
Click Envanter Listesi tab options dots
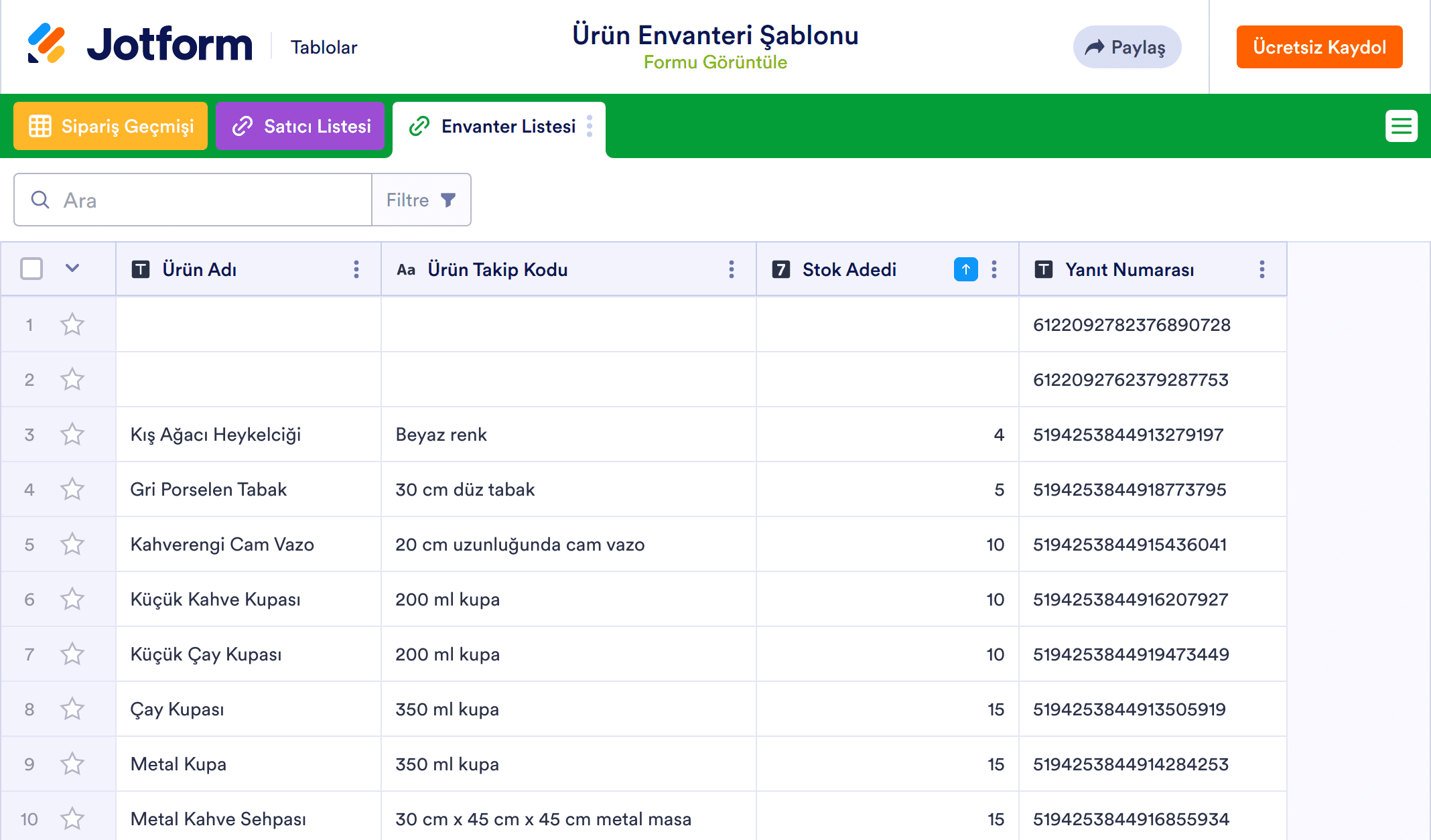590,126
